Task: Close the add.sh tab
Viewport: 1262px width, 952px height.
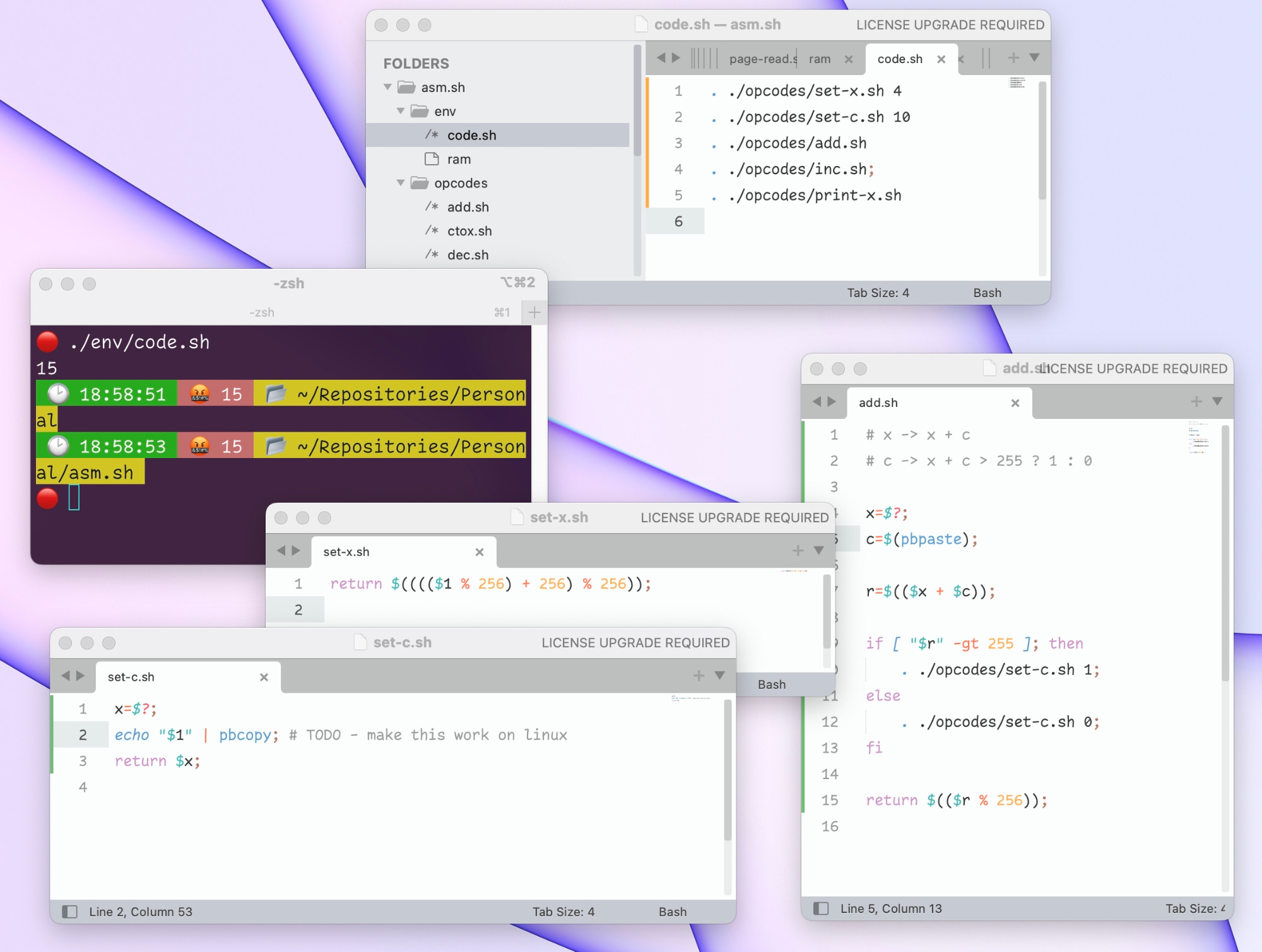Action: (1015, 403)
